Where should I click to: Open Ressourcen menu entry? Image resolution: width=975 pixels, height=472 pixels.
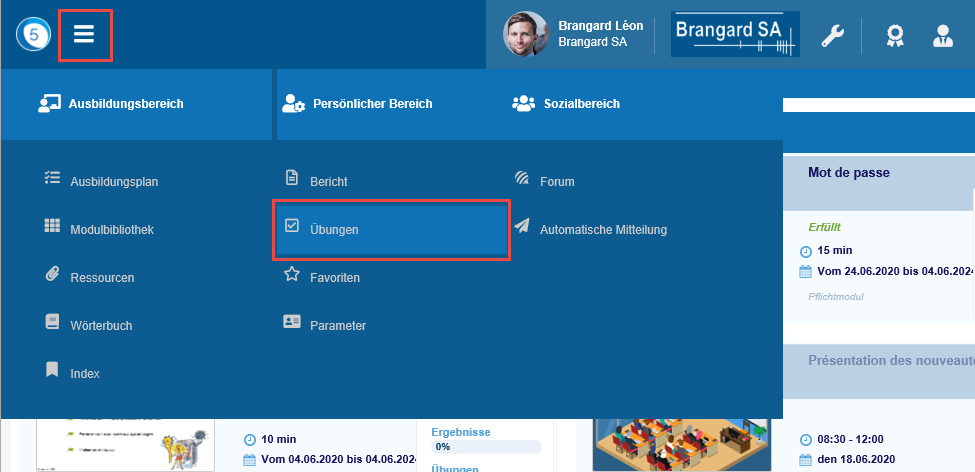(x=102, y=277)
